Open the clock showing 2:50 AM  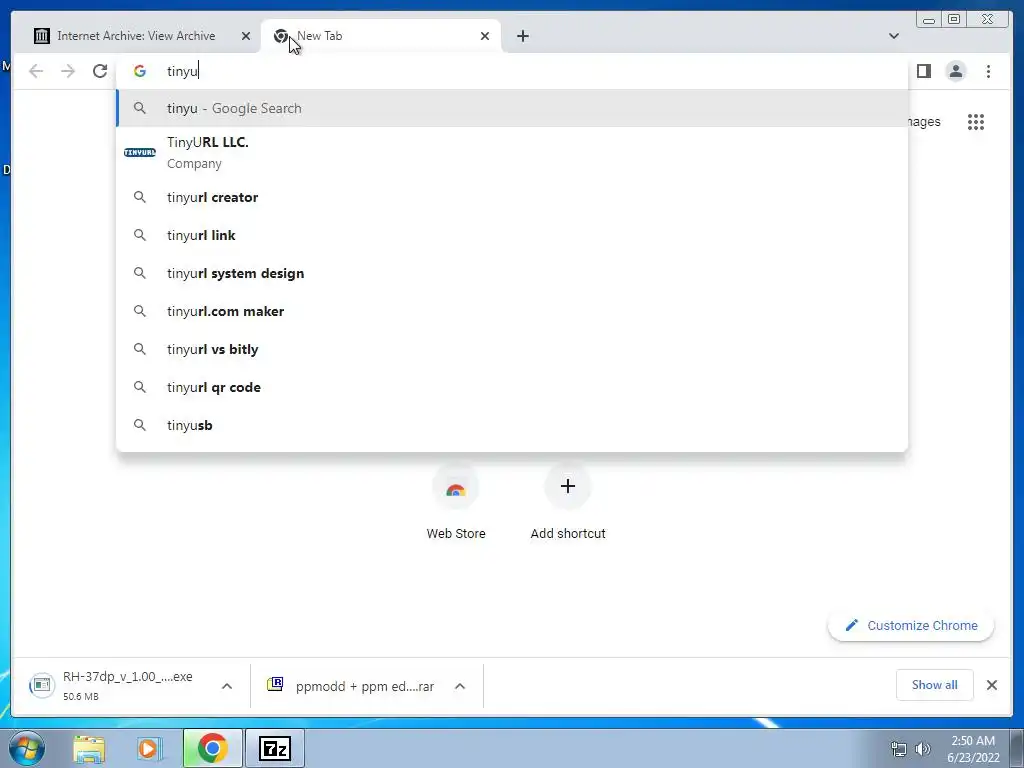tap(973, 749)
